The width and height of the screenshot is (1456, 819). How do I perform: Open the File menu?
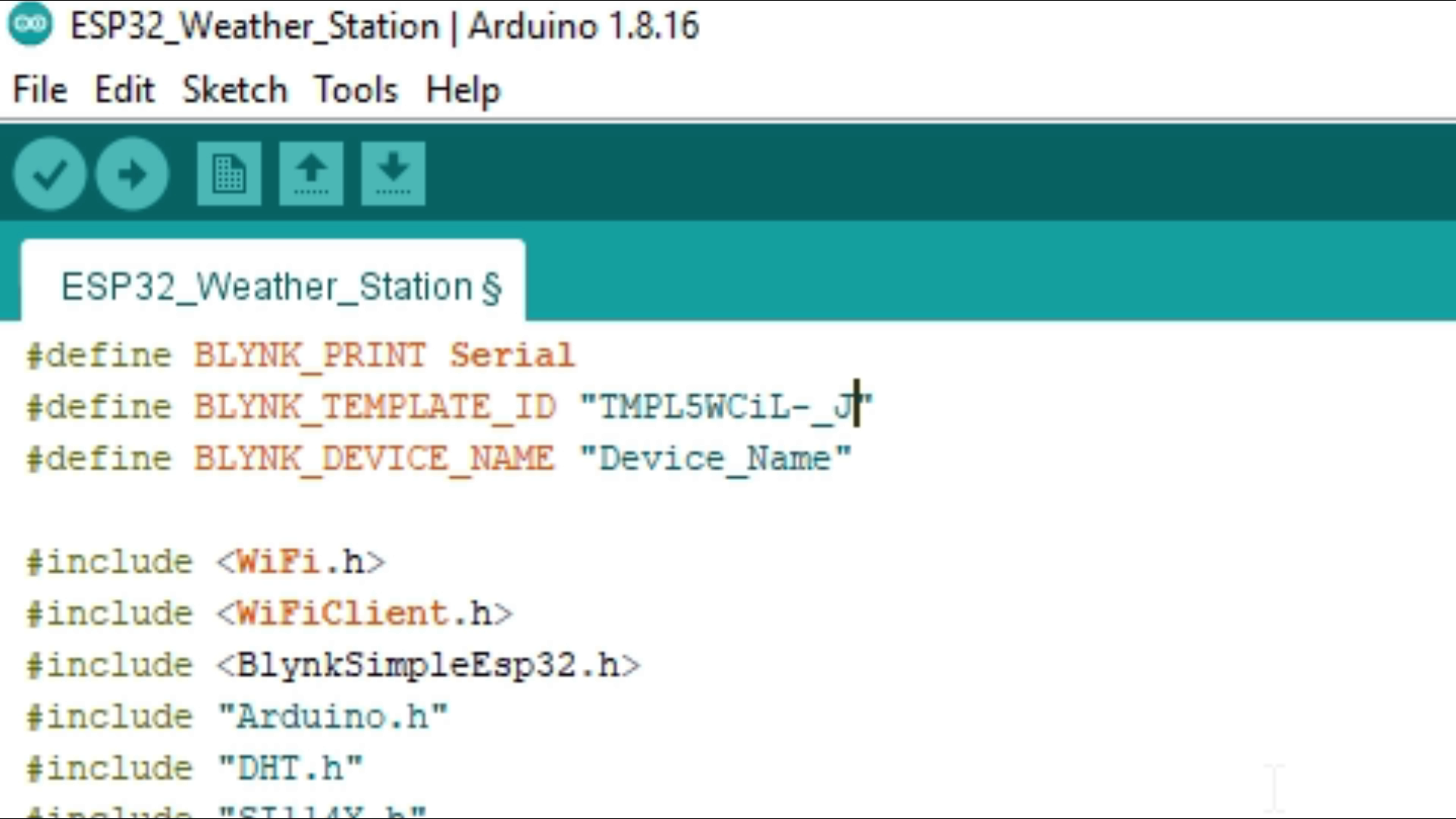click(x=40, y=90)
